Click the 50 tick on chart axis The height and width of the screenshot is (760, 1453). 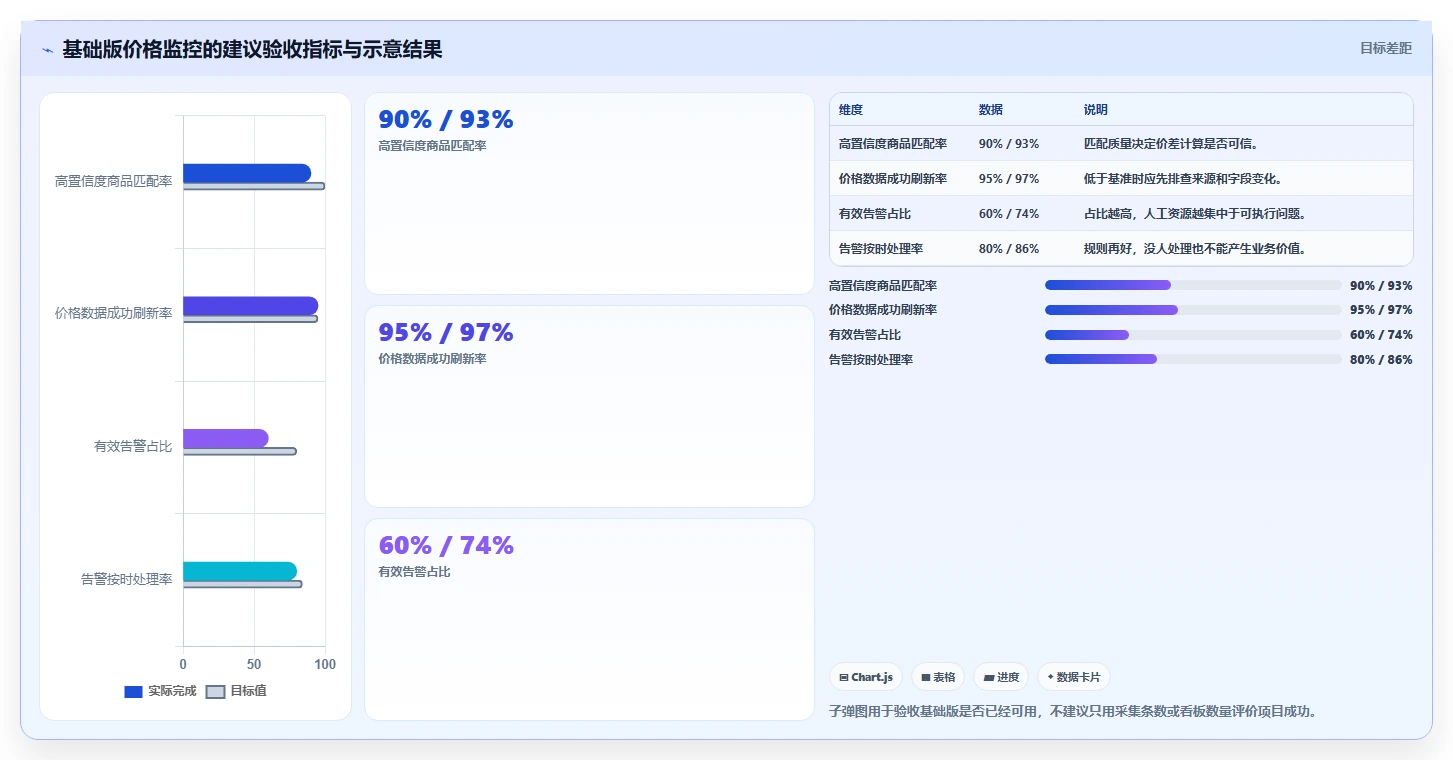point(254,664)
